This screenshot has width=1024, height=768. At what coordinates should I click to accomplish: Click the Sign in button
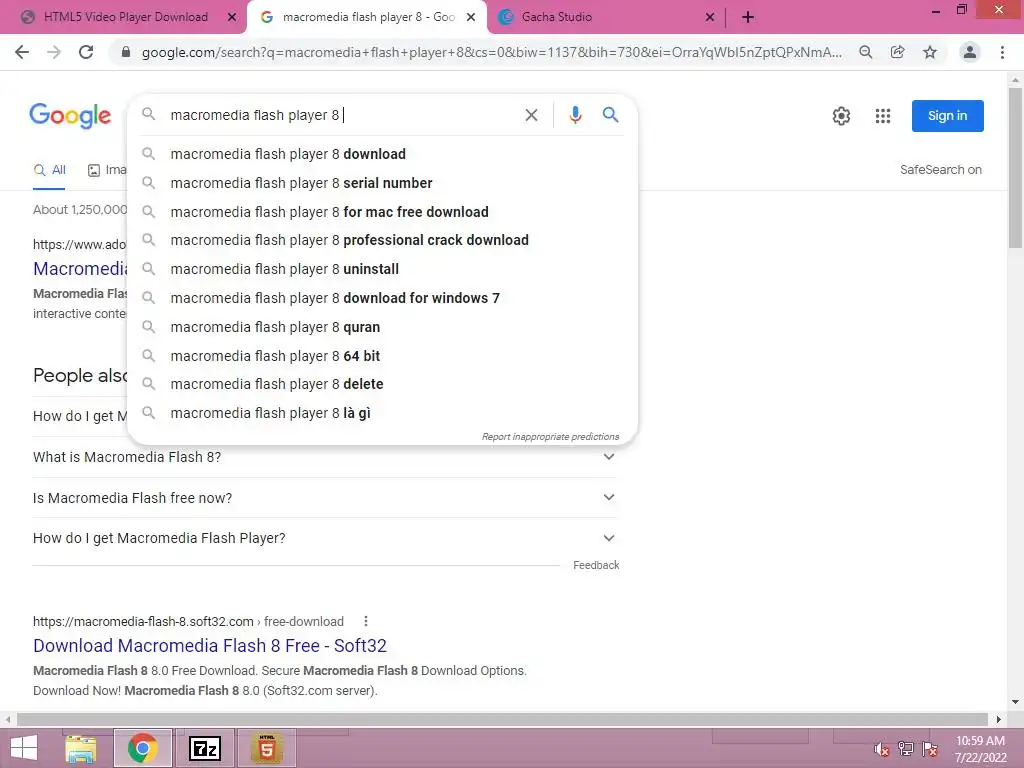[x=947, y=116]
